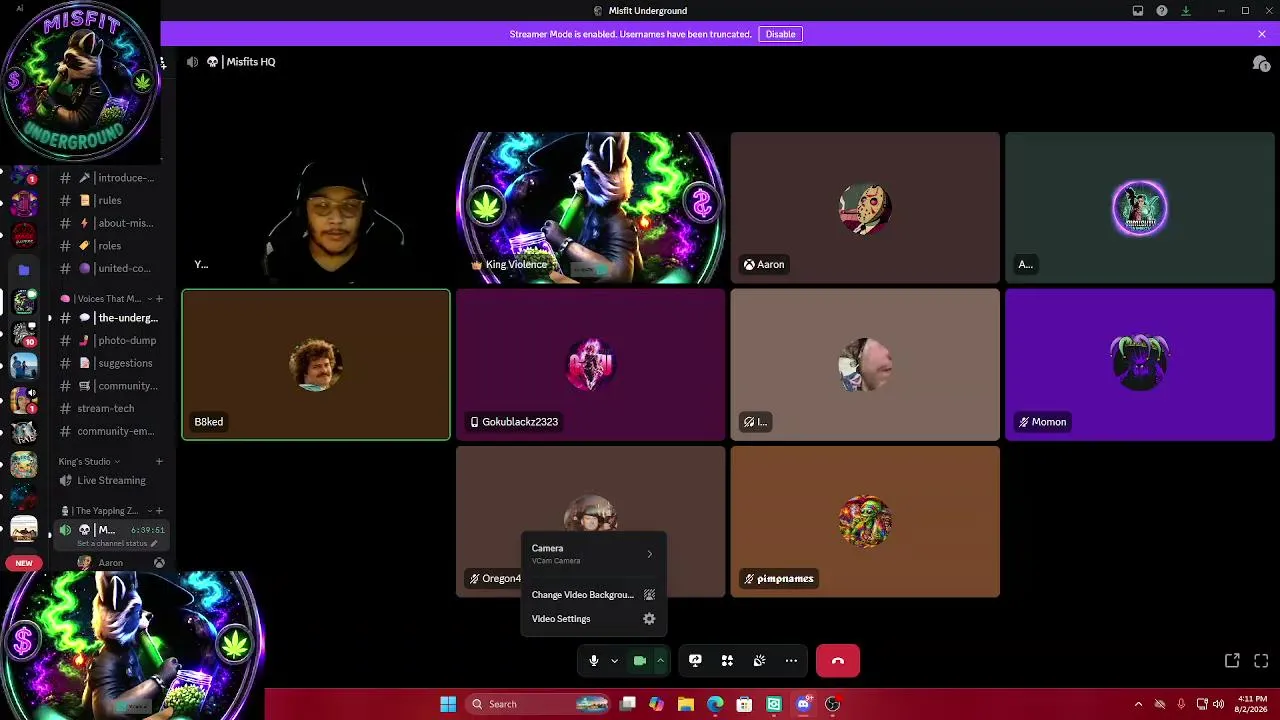Open the rules channel
The image size is (1280, 720).
click(110, 200)
